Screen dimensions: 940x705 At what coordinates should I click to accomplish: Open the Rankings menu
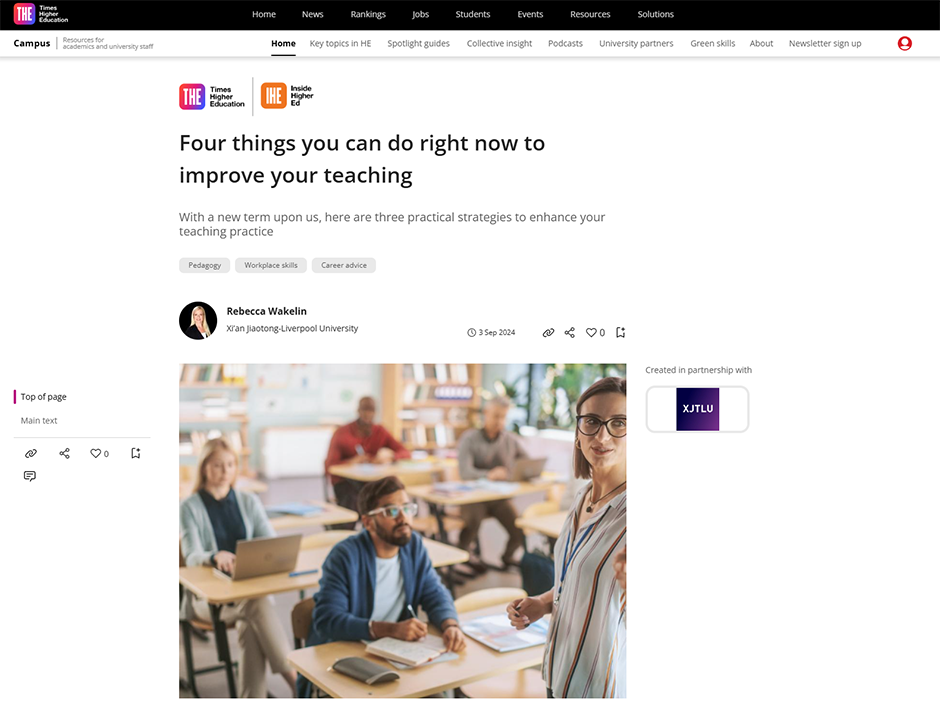[368, 14]
